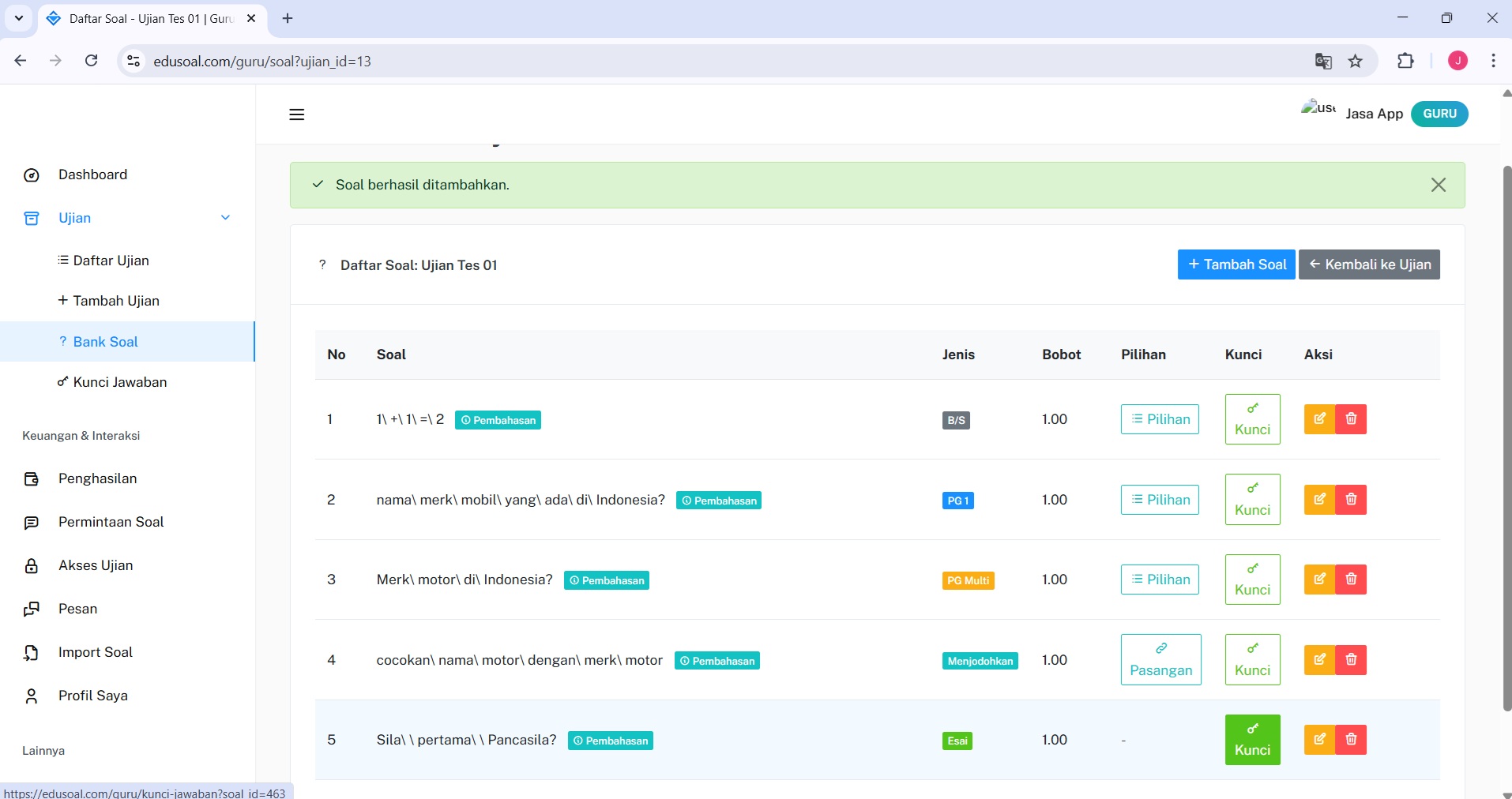Edit question 3 with the orange pencil icon

point(1319,580)
